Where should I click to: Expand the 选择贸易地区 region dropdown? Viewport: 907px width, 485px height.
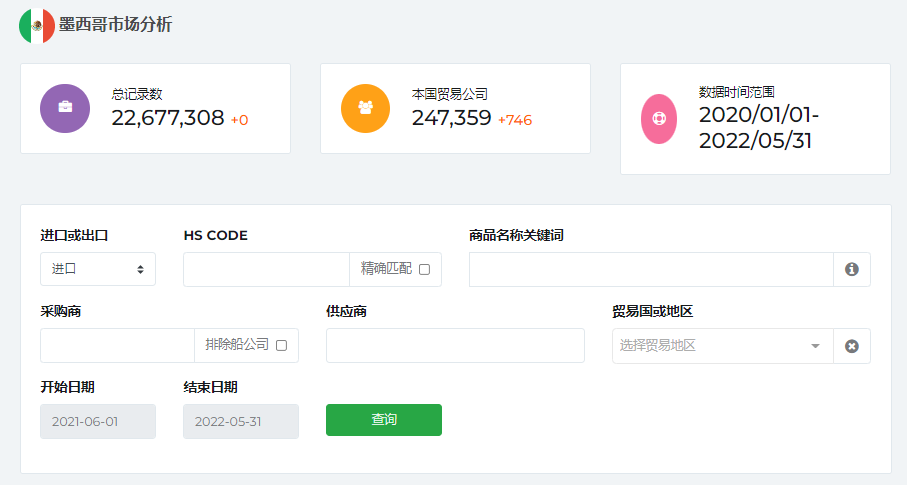pyautogui.click(x=722, y=346)
